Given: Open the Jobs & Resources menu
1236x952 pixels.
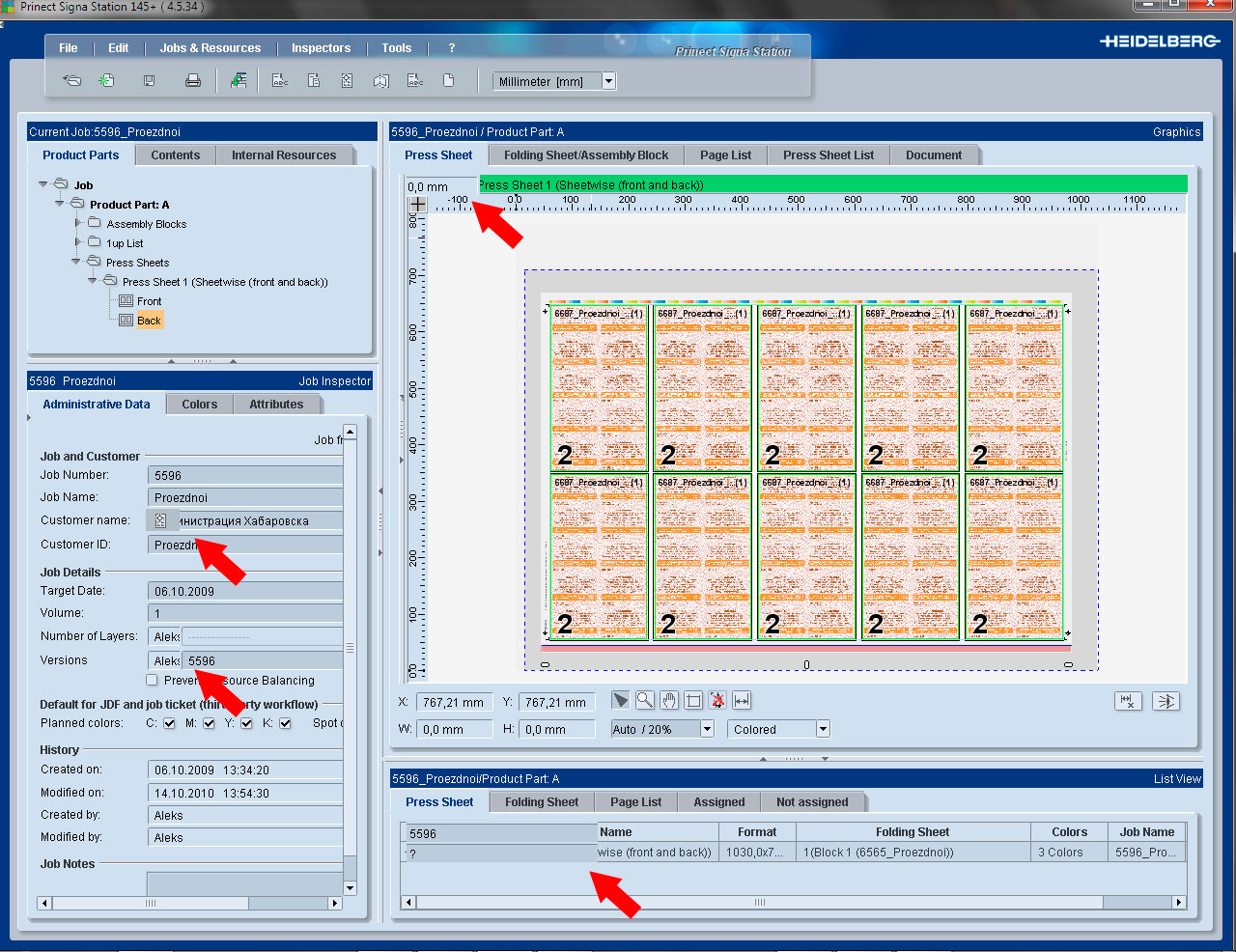Looking at the screenshot, I should click(x=211, y=48).
